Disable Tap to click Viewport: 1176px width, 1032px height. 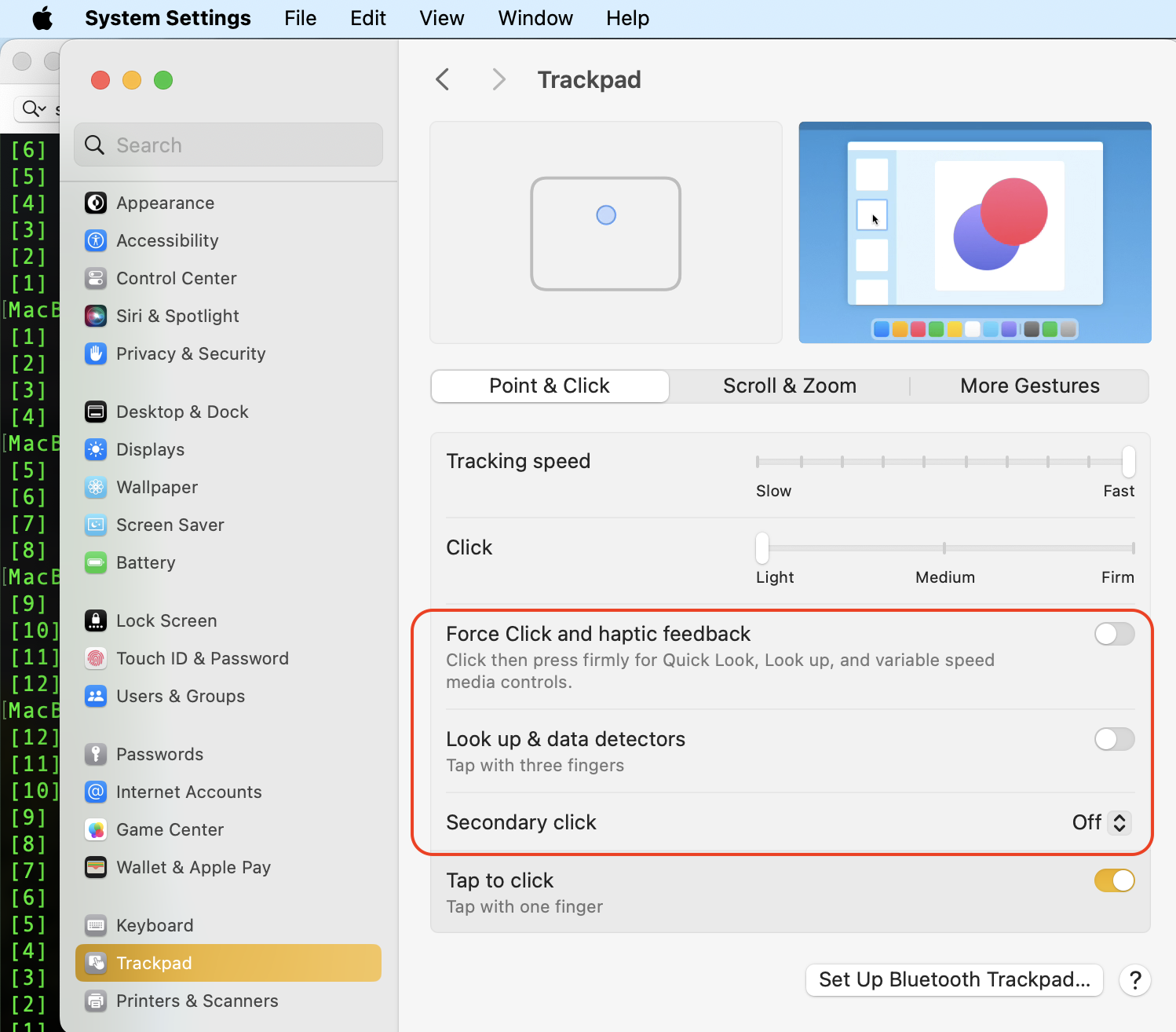click(1114, 880)
